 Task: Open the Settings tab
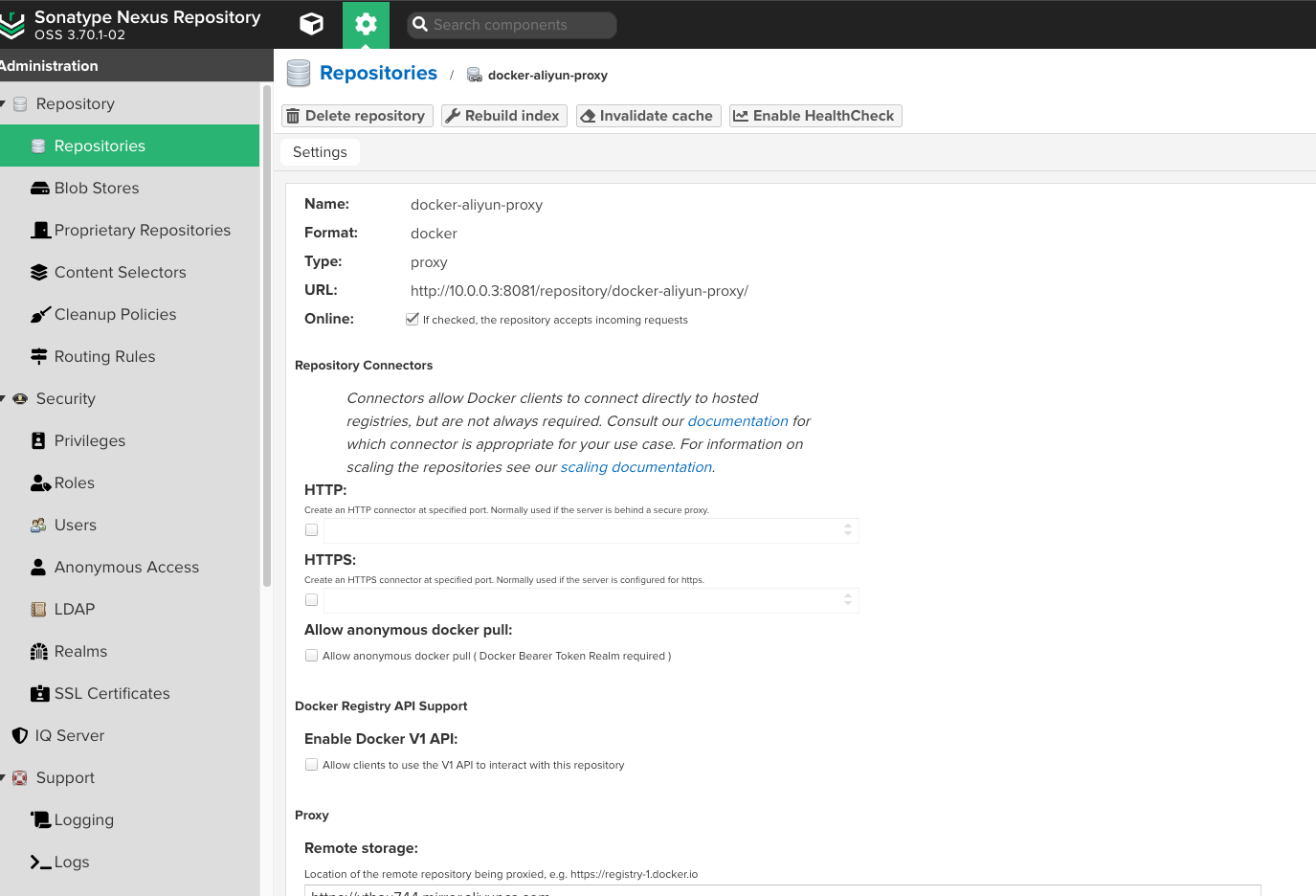[x=320, y=152]
